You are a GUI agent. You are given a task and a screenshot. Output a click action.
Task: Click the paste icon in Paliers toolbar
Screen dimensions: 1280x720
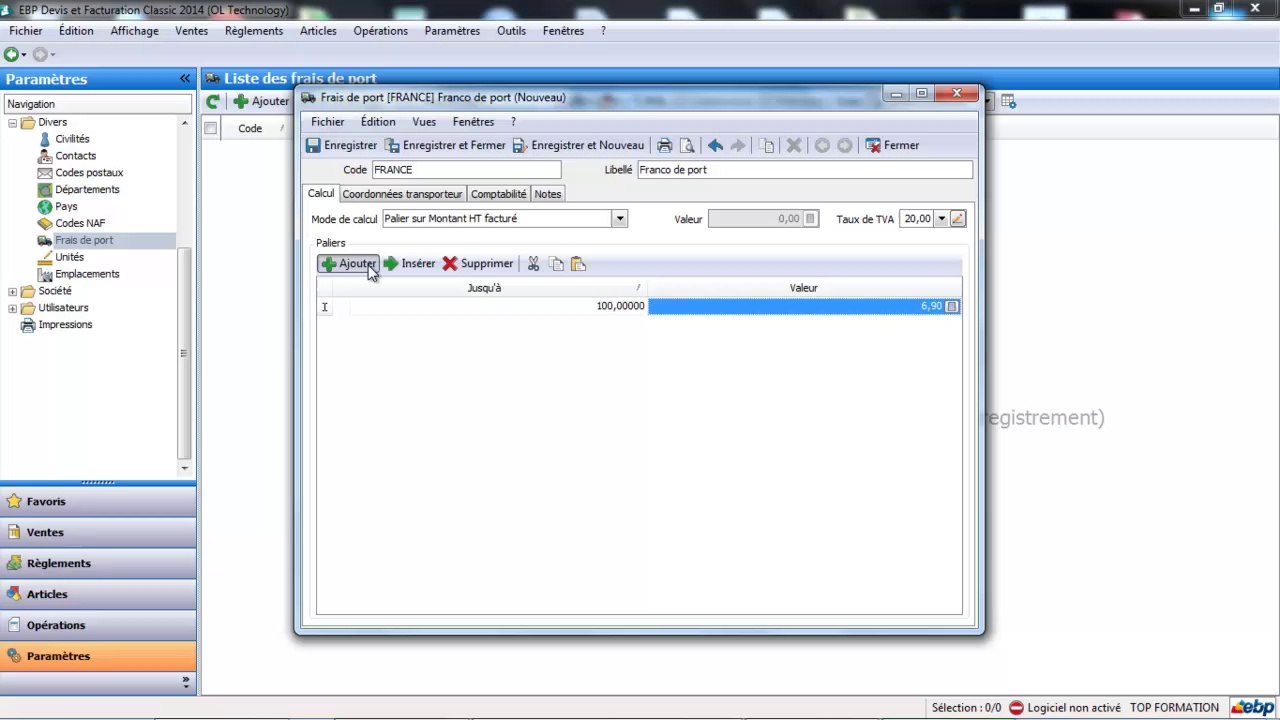click(578, 264)
